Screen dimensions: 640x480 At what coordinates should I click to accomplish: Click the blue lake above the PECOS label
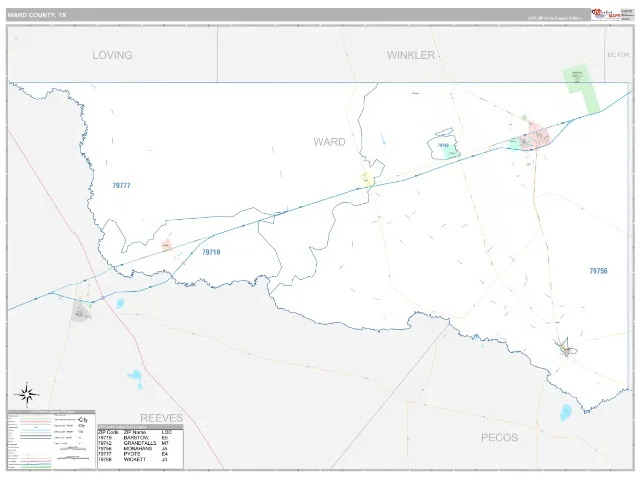(566, 412)
